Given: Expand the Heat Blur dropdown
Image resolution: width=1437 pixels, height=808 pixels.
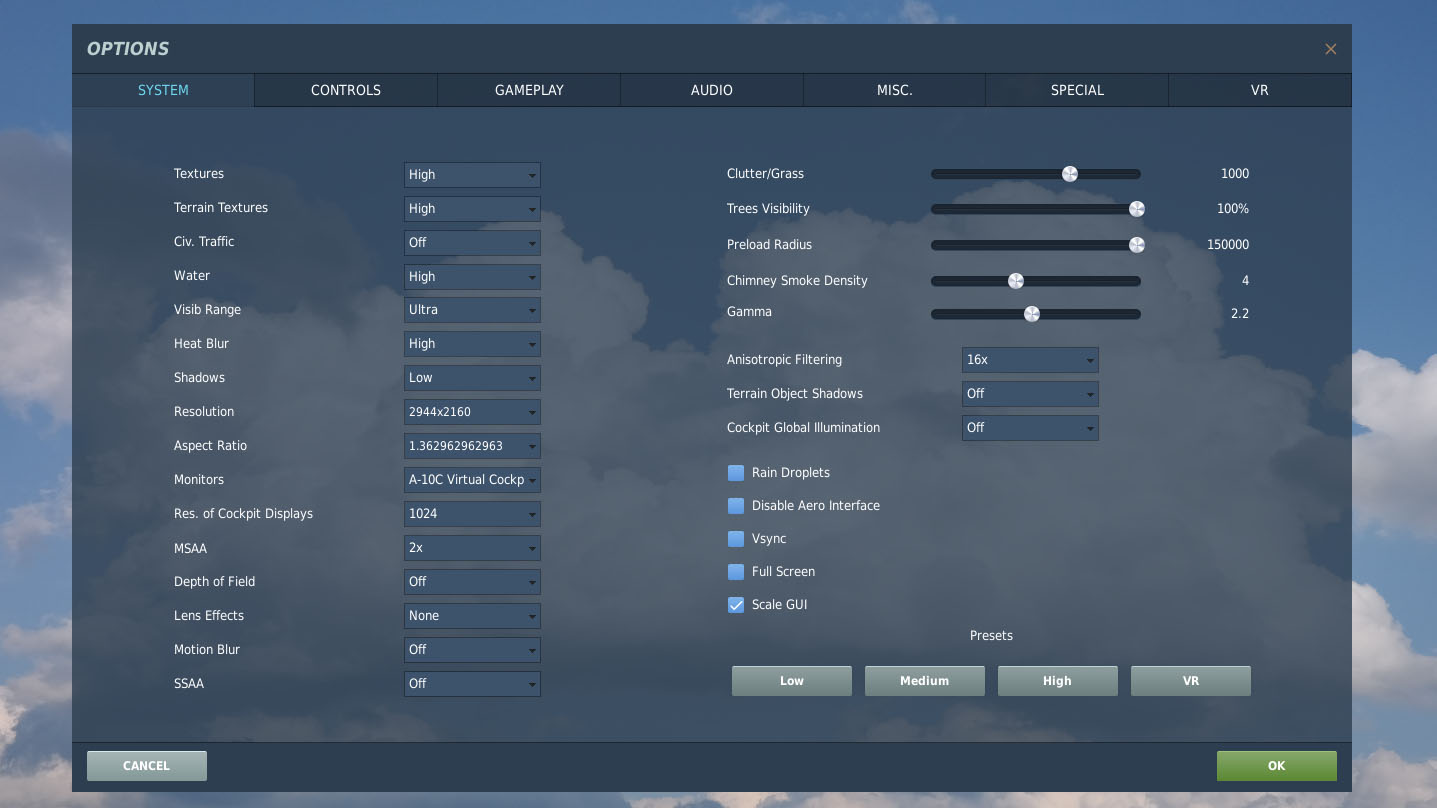Looking at the screenshot, I should click(472, 344).
